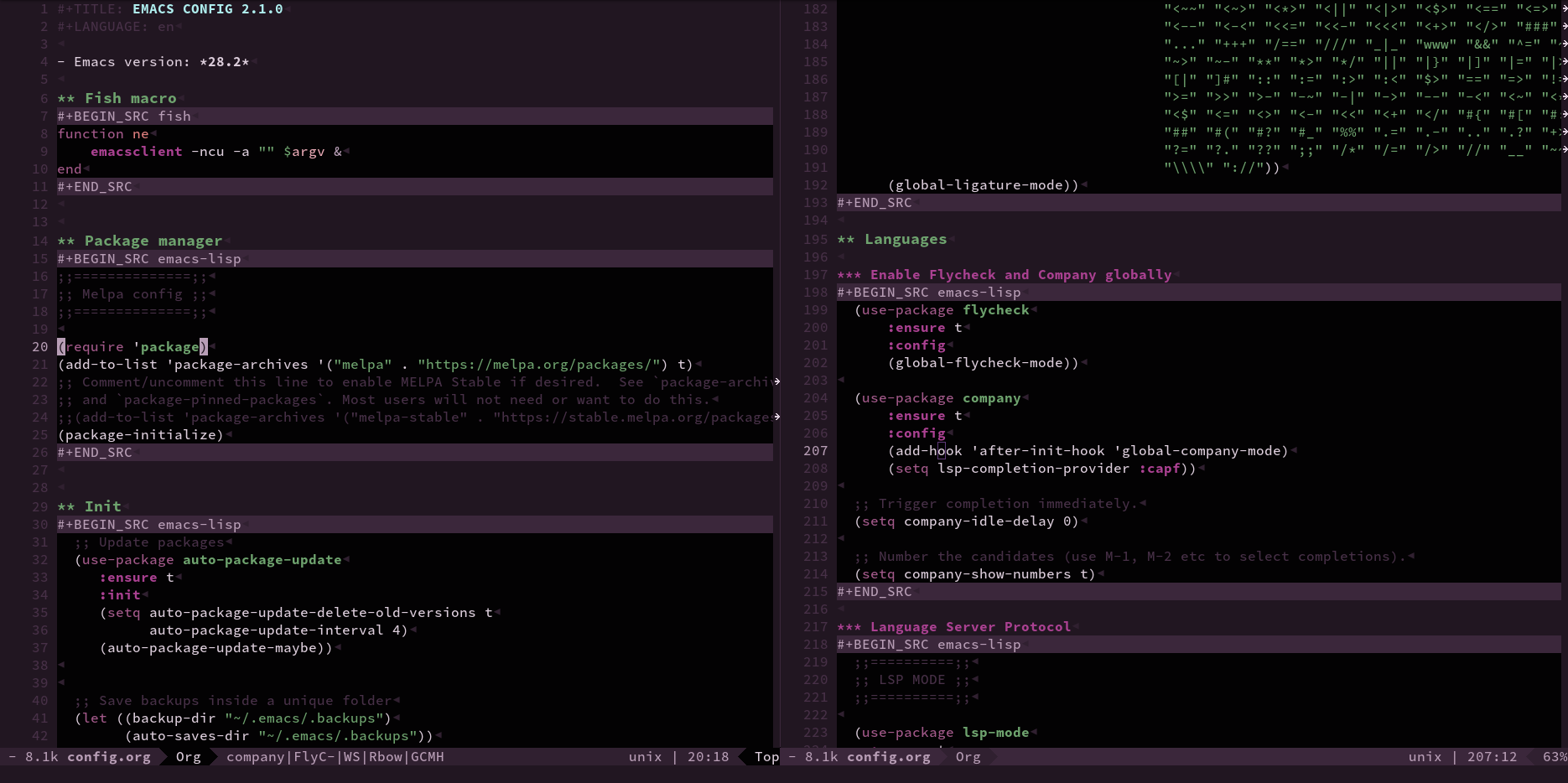Place cursor on #+TITLE: EMACS CONFIG 2.1.0 line
Viewport: 1568px width, 783px height.
(170, 9)
